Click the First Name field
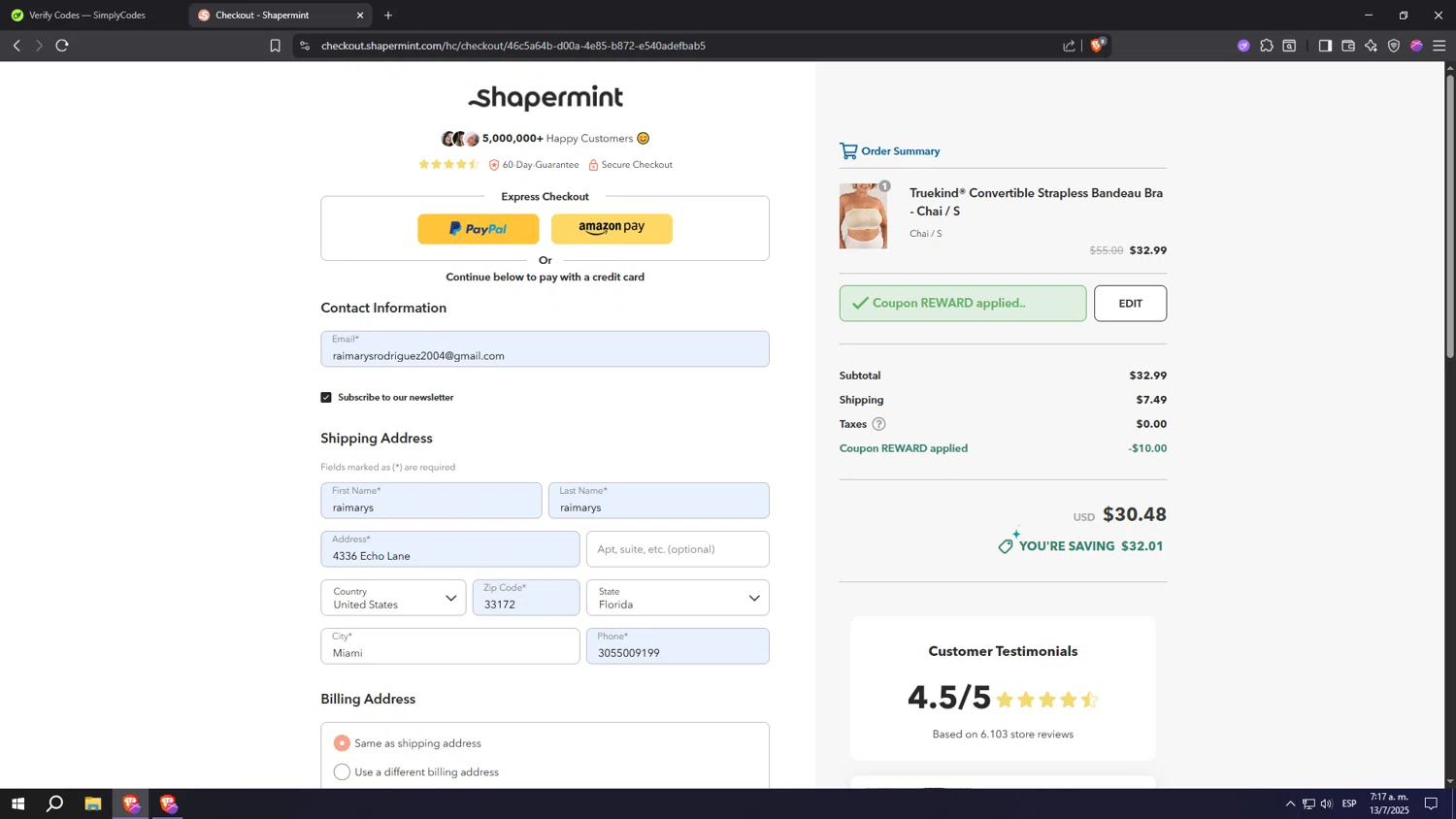Image resolution: width=1456 pixels, height=819 pixels. (x=431, y=501)
